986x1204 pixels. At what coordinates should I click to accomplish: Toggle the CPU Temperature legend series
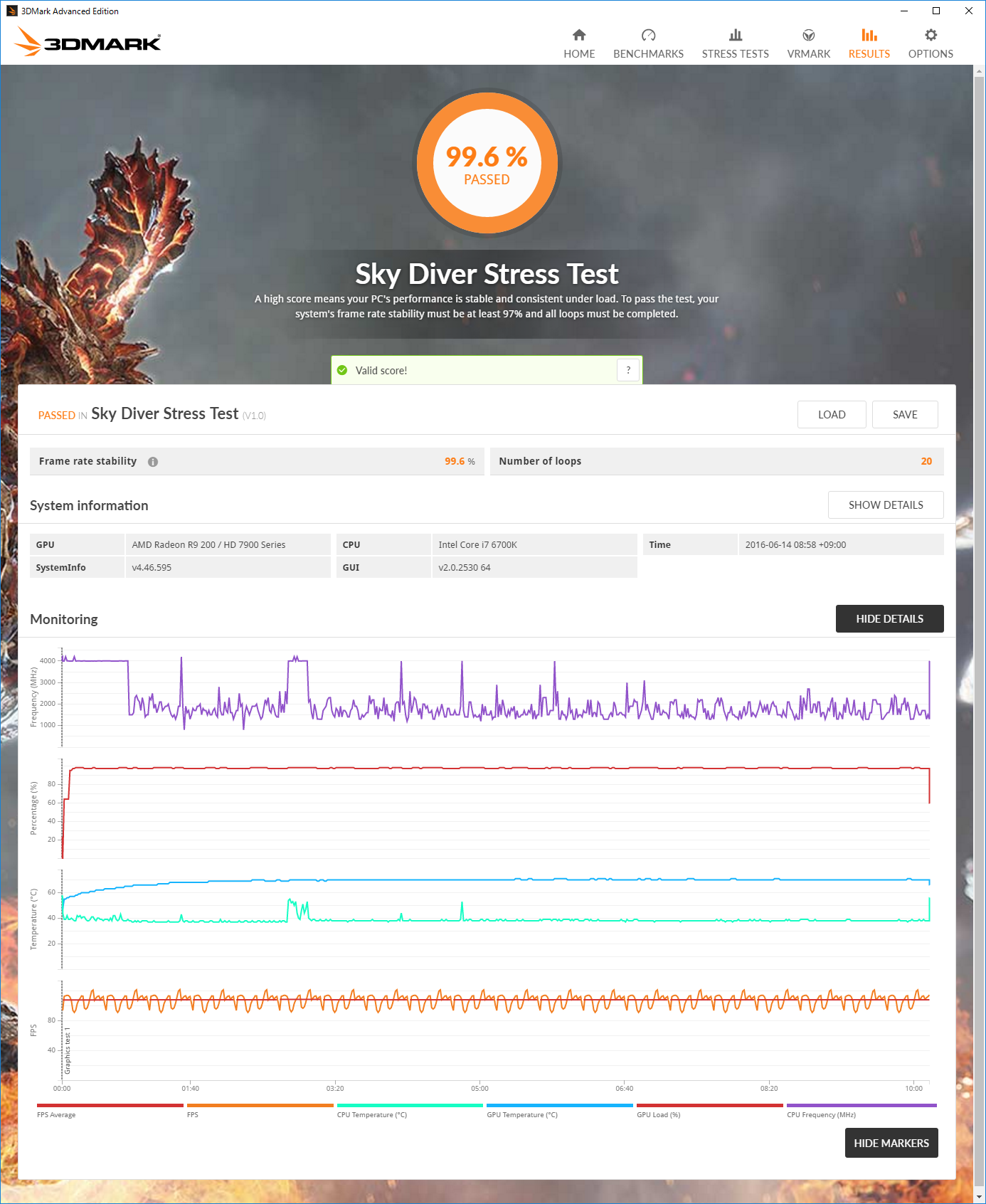coord(410,1110)
